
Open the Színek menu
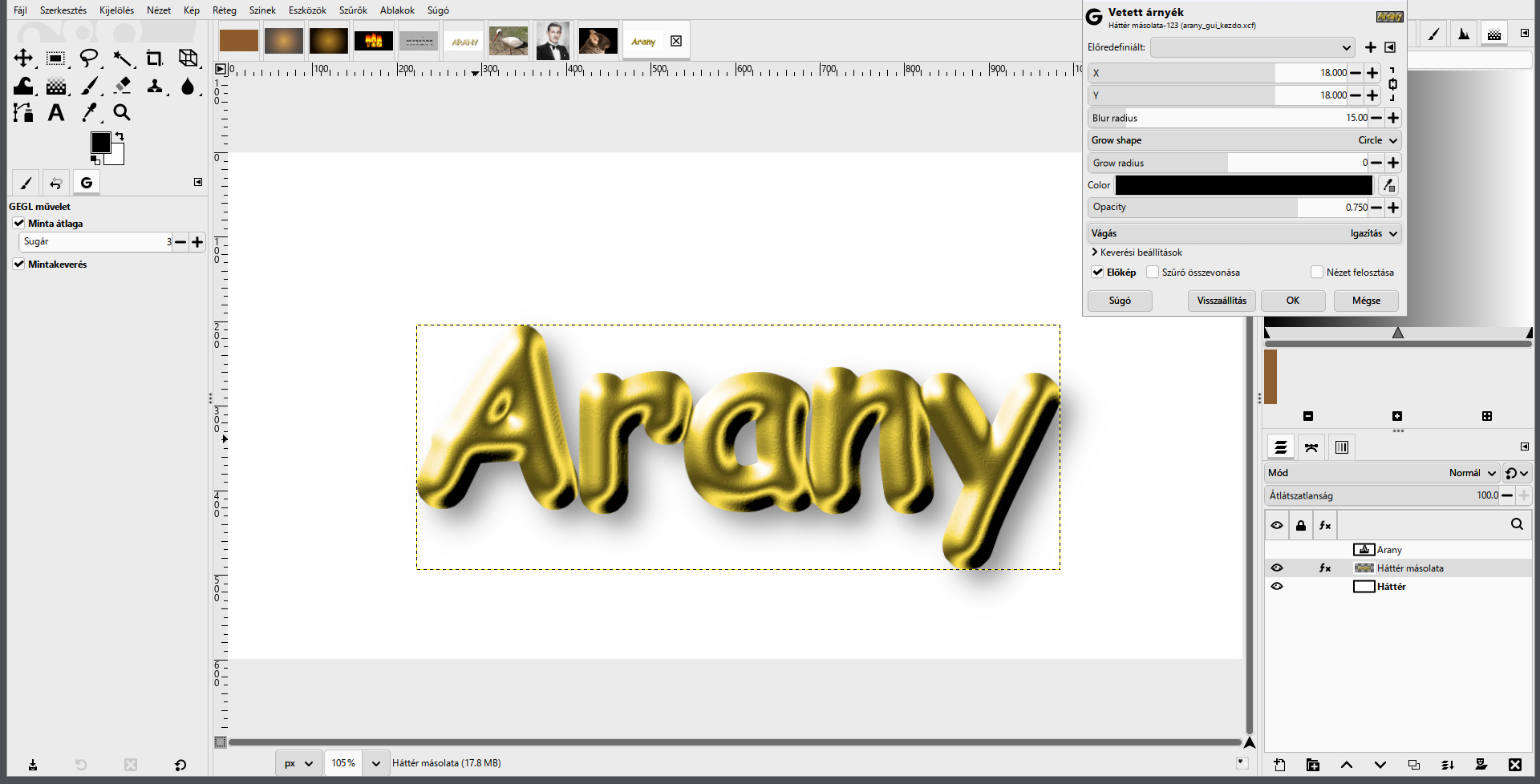coord(262,10)
